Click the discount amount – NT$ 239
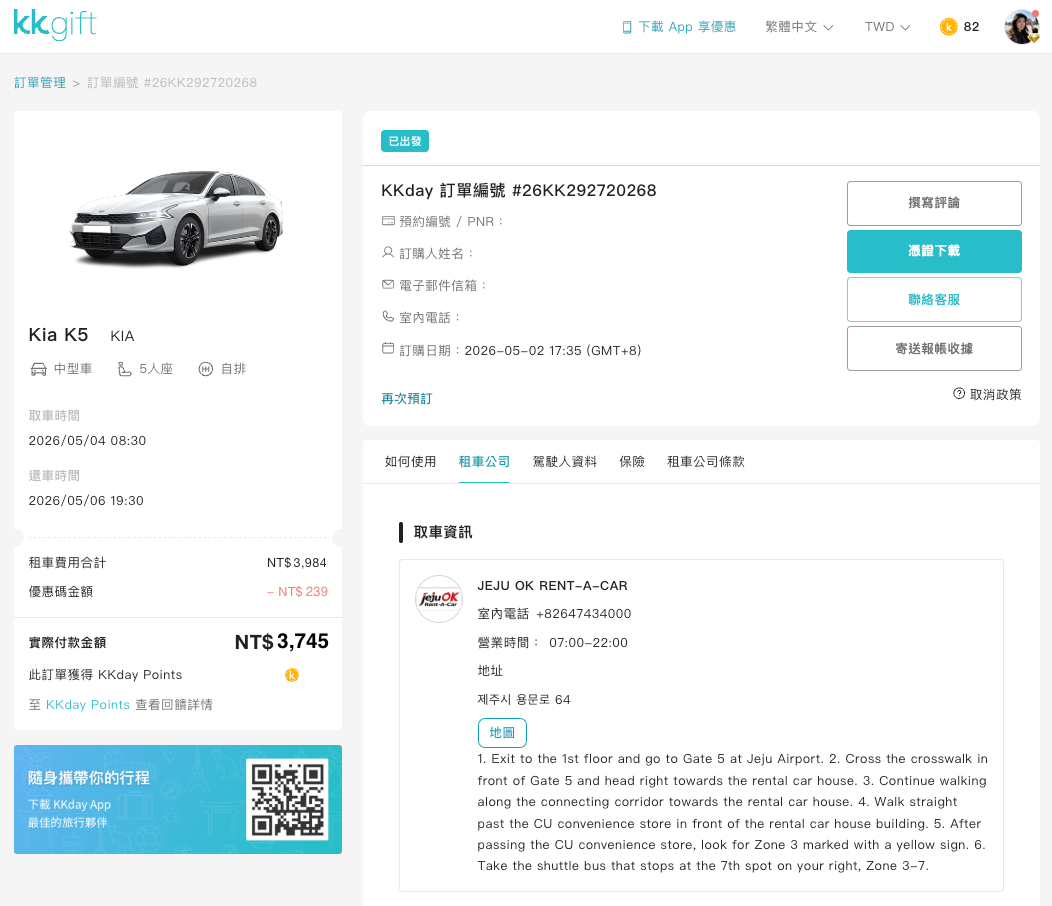This screenshot has width=1052, height=906. pos(297,591)
